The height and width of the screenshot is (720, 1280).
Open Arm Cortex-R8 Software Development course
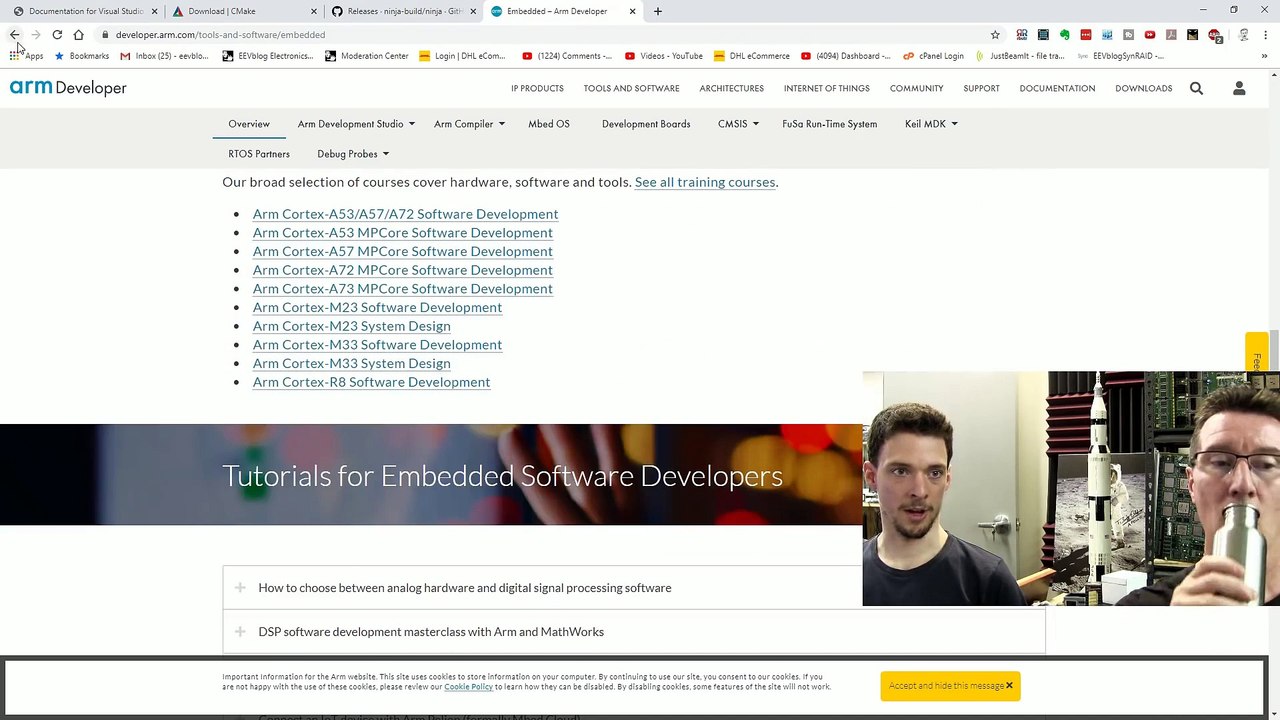tap(371, 382)
